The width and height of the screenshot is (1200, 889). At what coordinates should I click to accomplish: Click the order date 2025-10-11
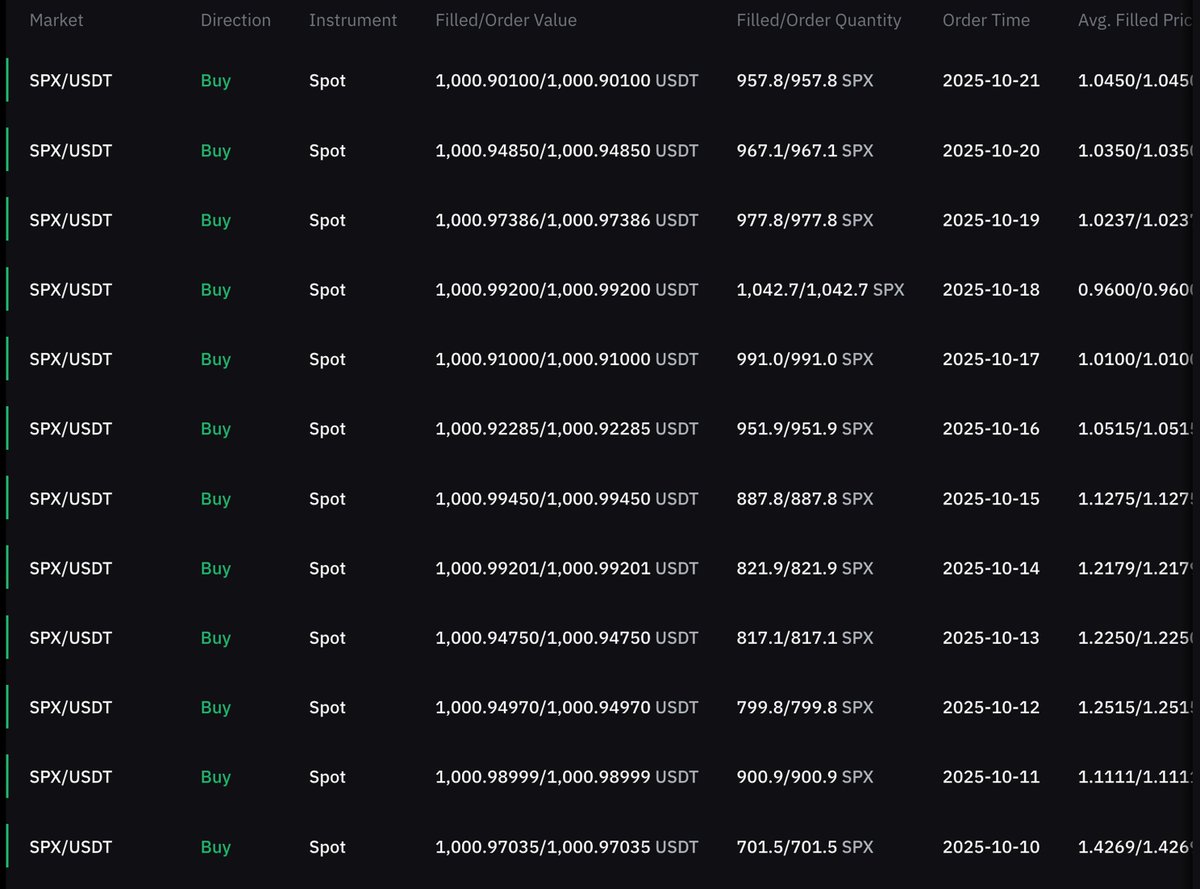tap(991, 777)
